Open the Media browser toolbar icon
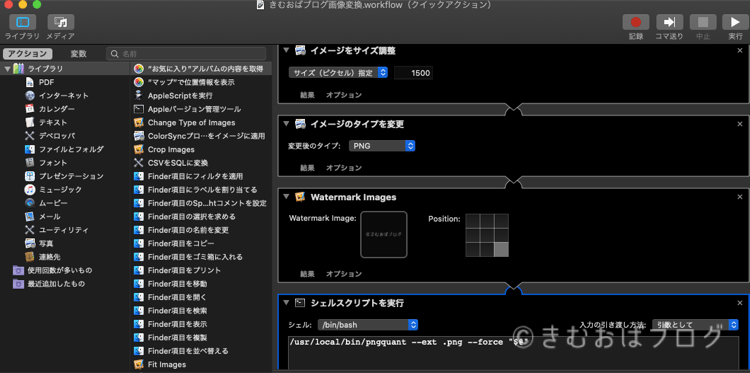Screen dimensions: 750x373 61,22
